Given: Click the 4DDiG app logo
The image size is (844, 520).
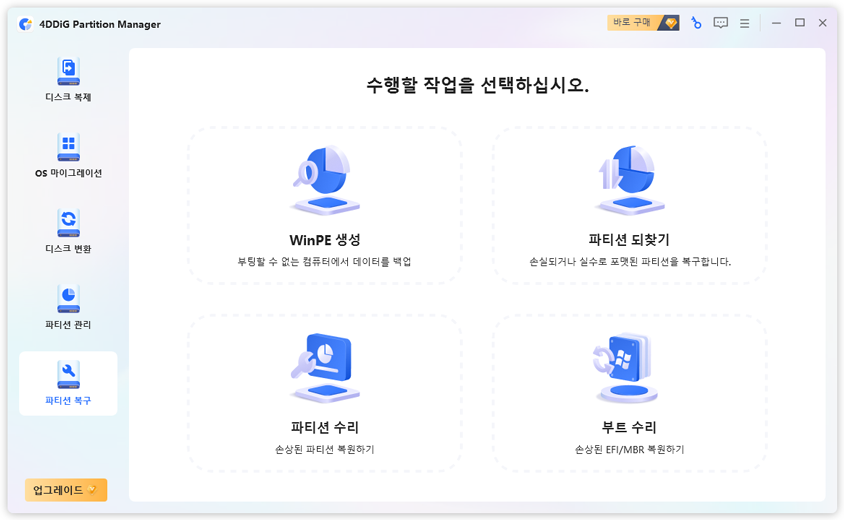Looking at the screenshot, I should point(25,24).
